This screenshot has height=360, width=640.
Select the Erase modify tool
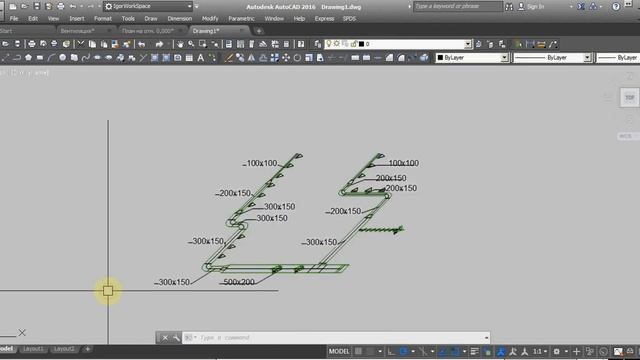pyautogui.click(x=229, y=58)
